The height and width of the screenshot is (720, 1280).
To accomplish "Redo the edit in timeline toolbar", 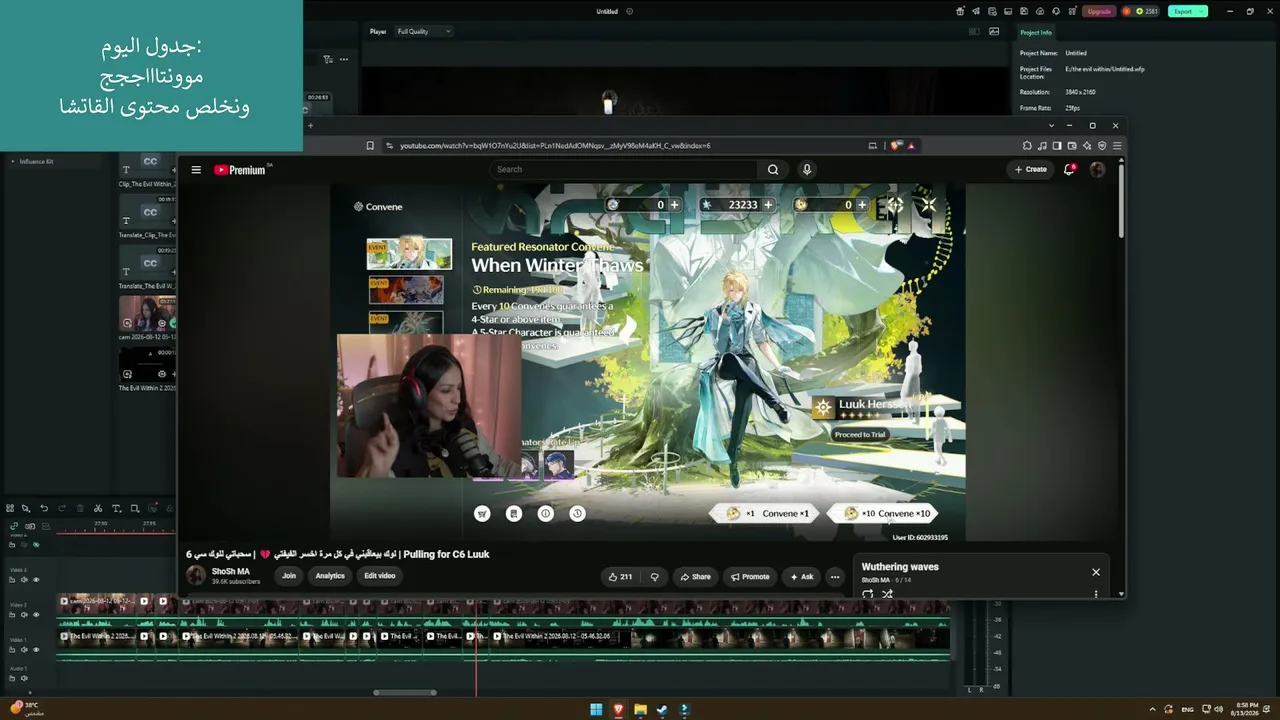I will tap(62, 509).
